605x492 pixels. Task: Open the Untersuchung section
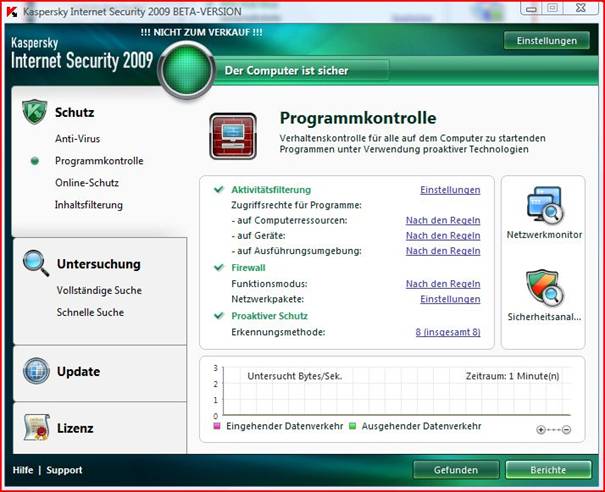(x=99, y=264)
